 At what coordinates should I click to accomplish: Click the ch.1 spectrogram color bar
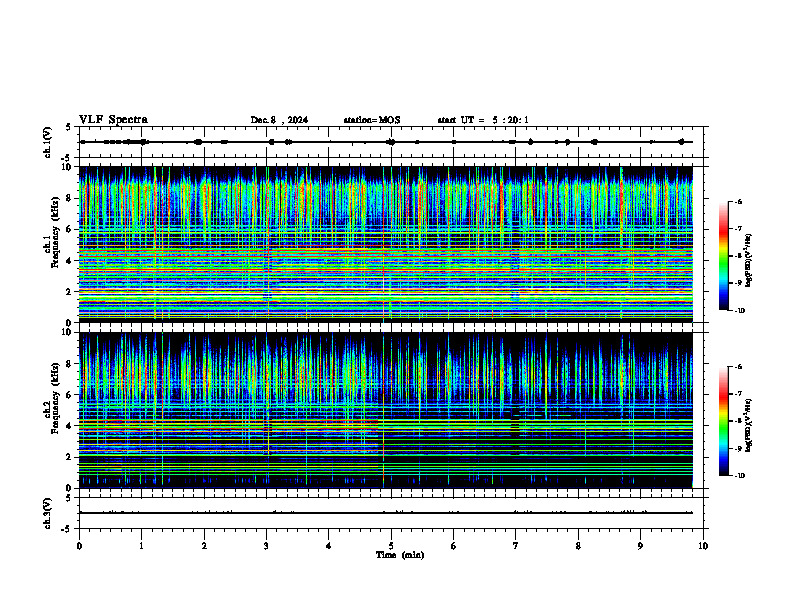(x=724, y=256)
